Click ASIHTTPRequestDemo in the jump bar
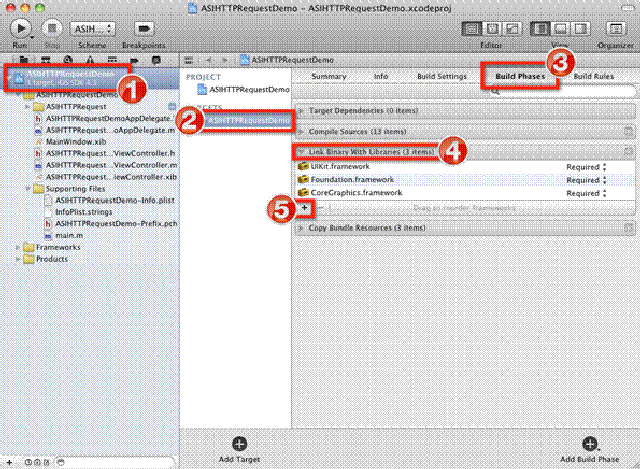 (x=287, y=60)
